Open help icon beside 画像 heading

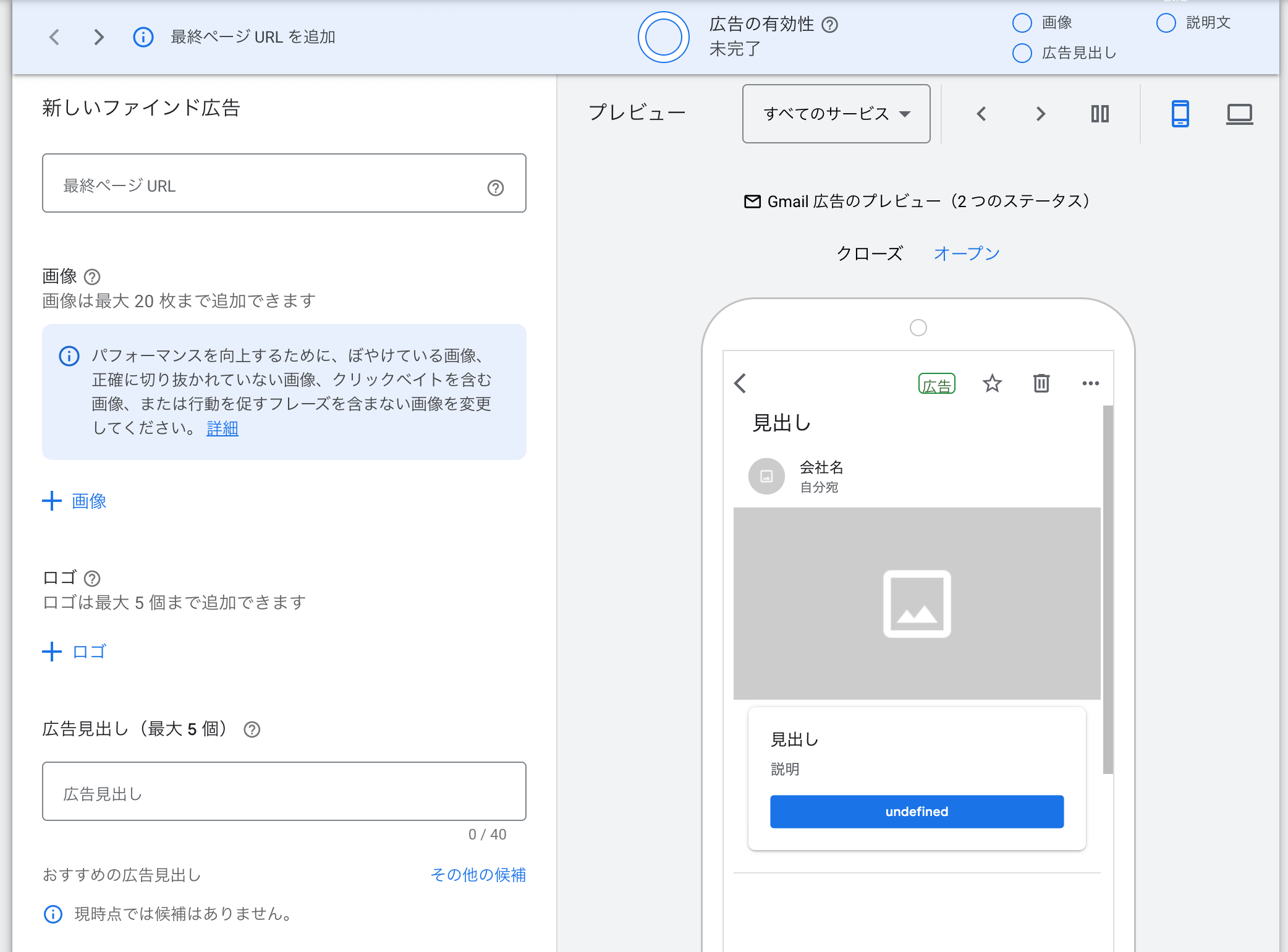pyautogui.click(x=92, y=276)
